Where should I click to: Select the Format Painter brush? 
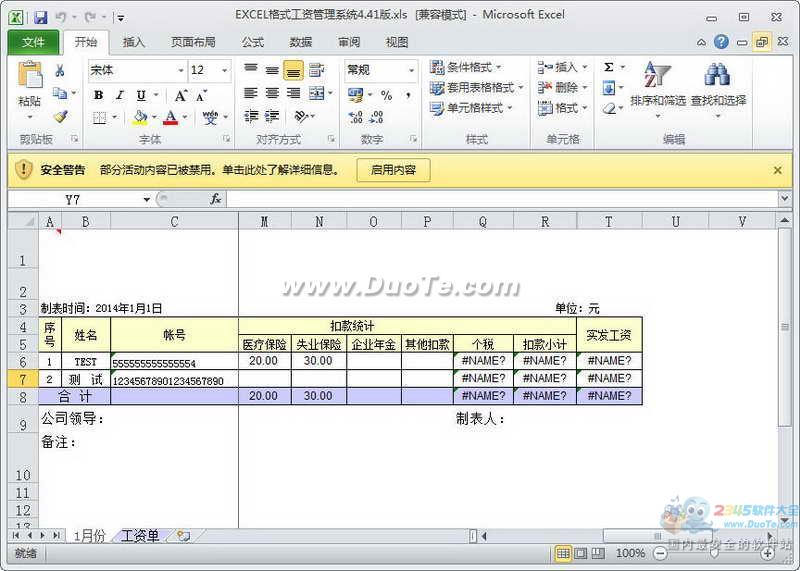(x=60, y=117)
